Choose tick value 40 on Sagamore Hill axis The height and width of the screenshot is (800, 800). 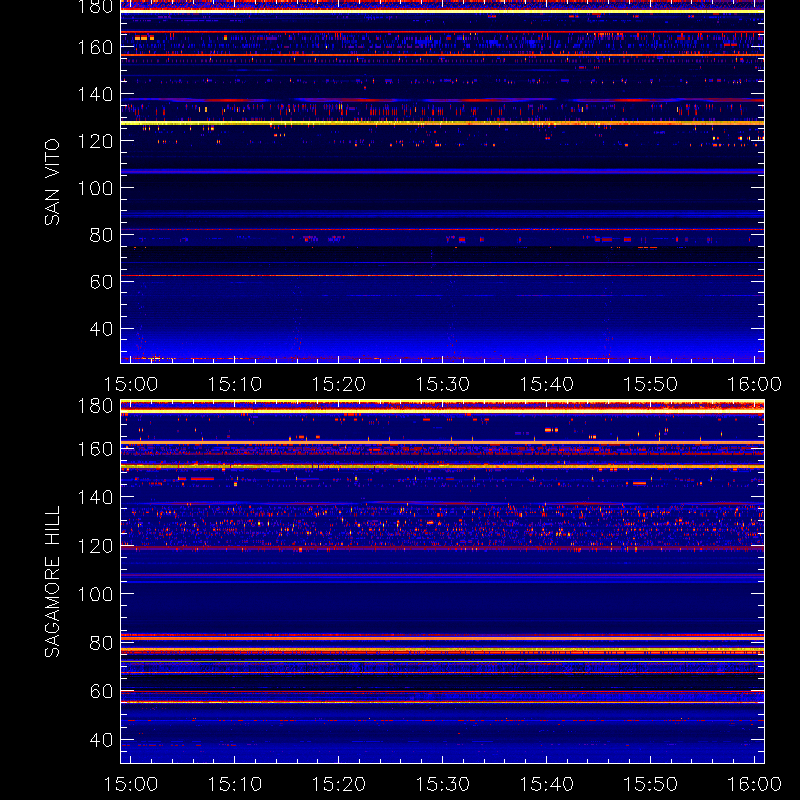pyautogui.click(x=101, y=740)
